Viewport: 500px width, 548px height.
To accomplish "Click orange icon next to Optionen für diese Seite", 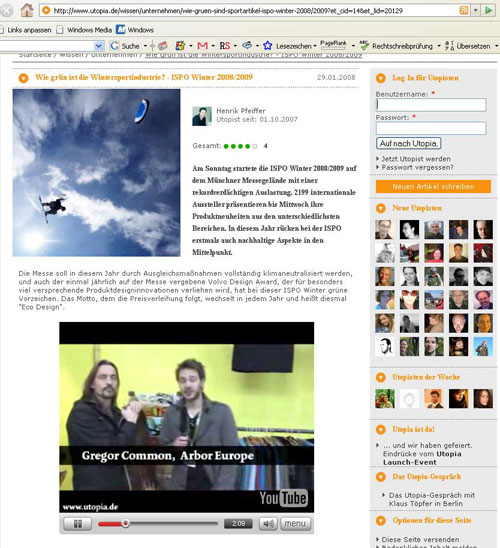I will (381, 521).
